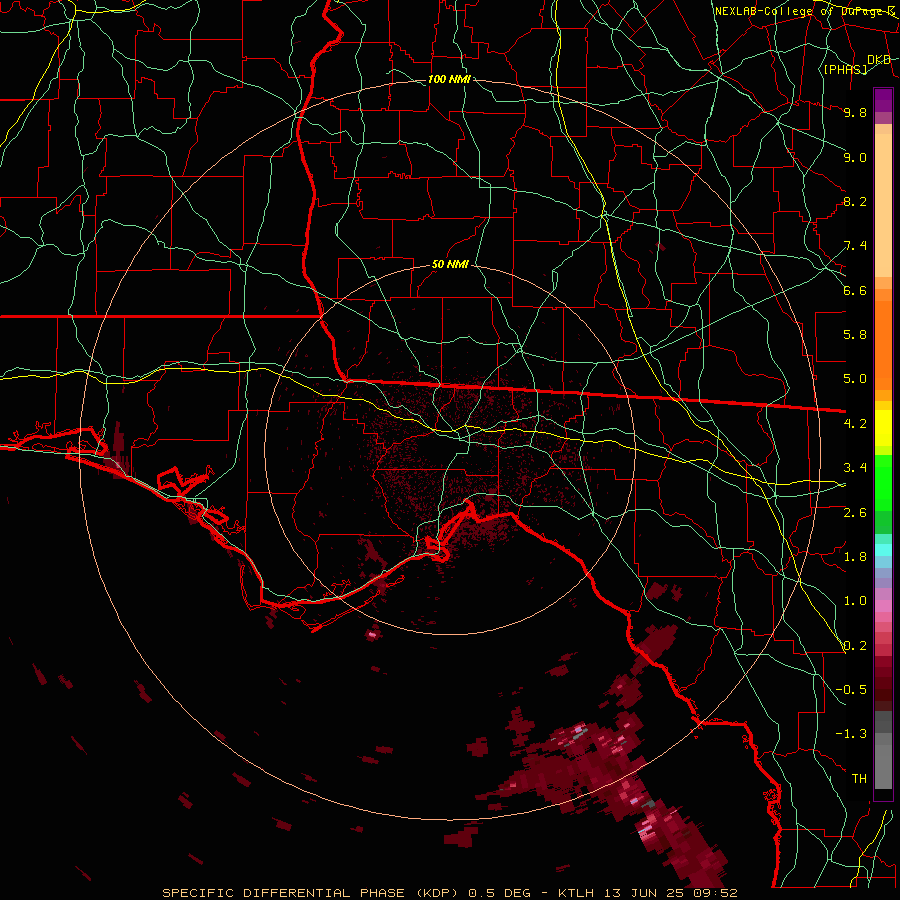
Task: Click the 100 NMI range ring label
Action: pos(449,79)
